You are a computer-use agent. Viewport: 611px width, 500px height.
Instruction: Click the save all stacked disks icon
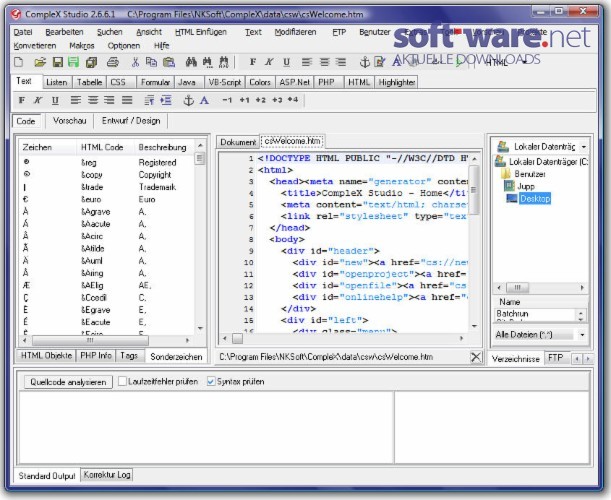92,62
